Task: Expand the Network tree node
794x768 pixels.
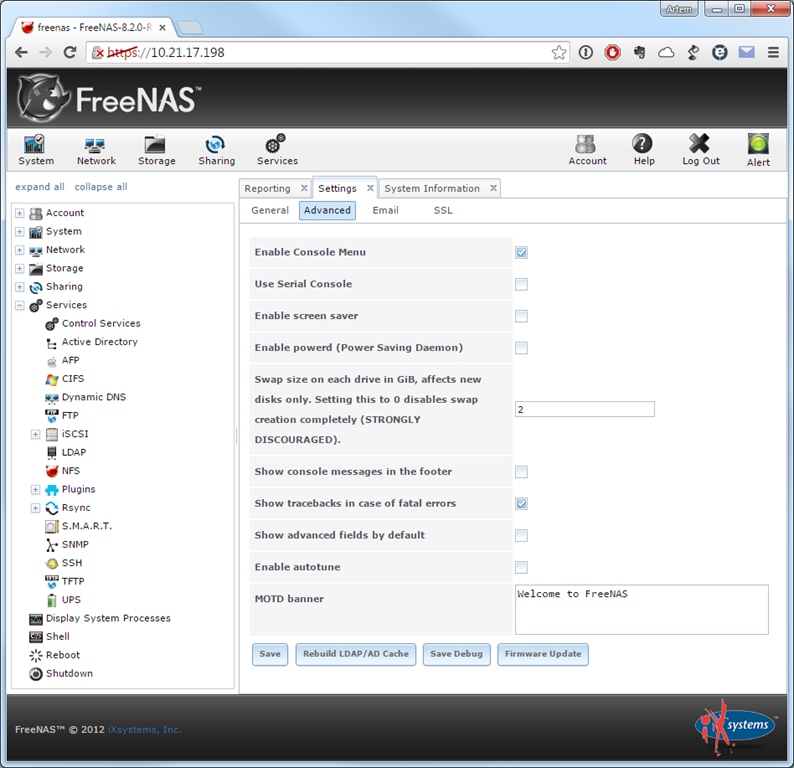Action: coord(19,250)
